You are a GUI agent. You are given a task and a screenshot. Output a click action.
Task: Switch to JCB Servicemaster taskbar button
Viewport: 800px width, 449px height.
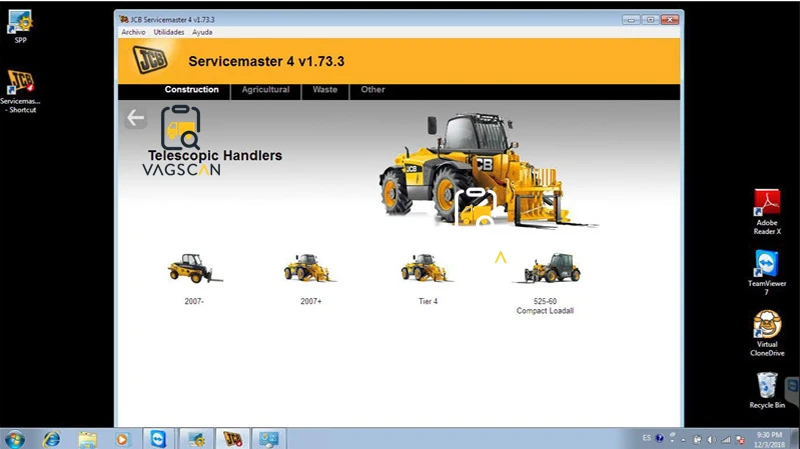[232, 439]
